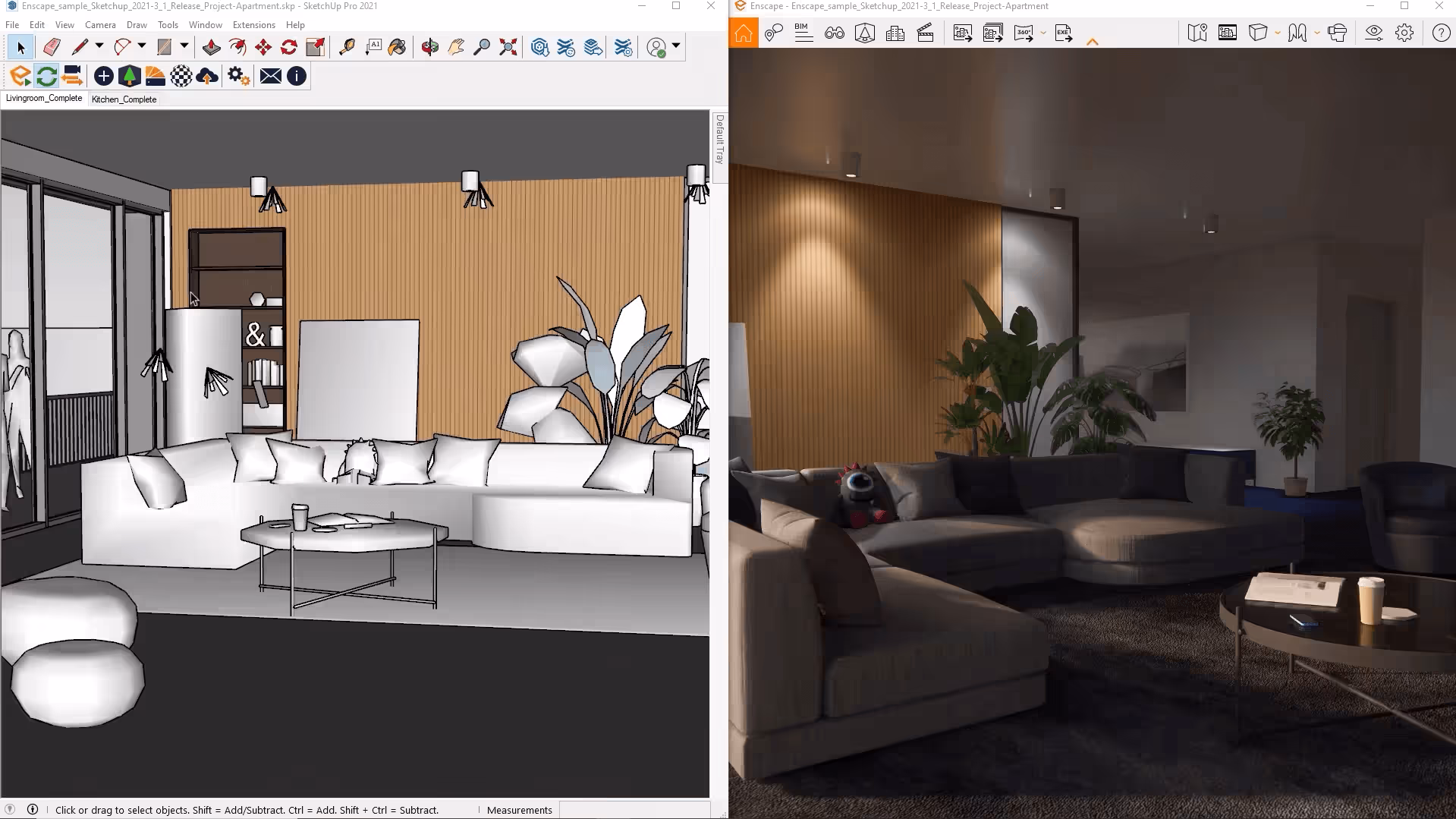The image size is (1456, 819).
Task: Click the Enscape Home button
Action: (744, 33)
